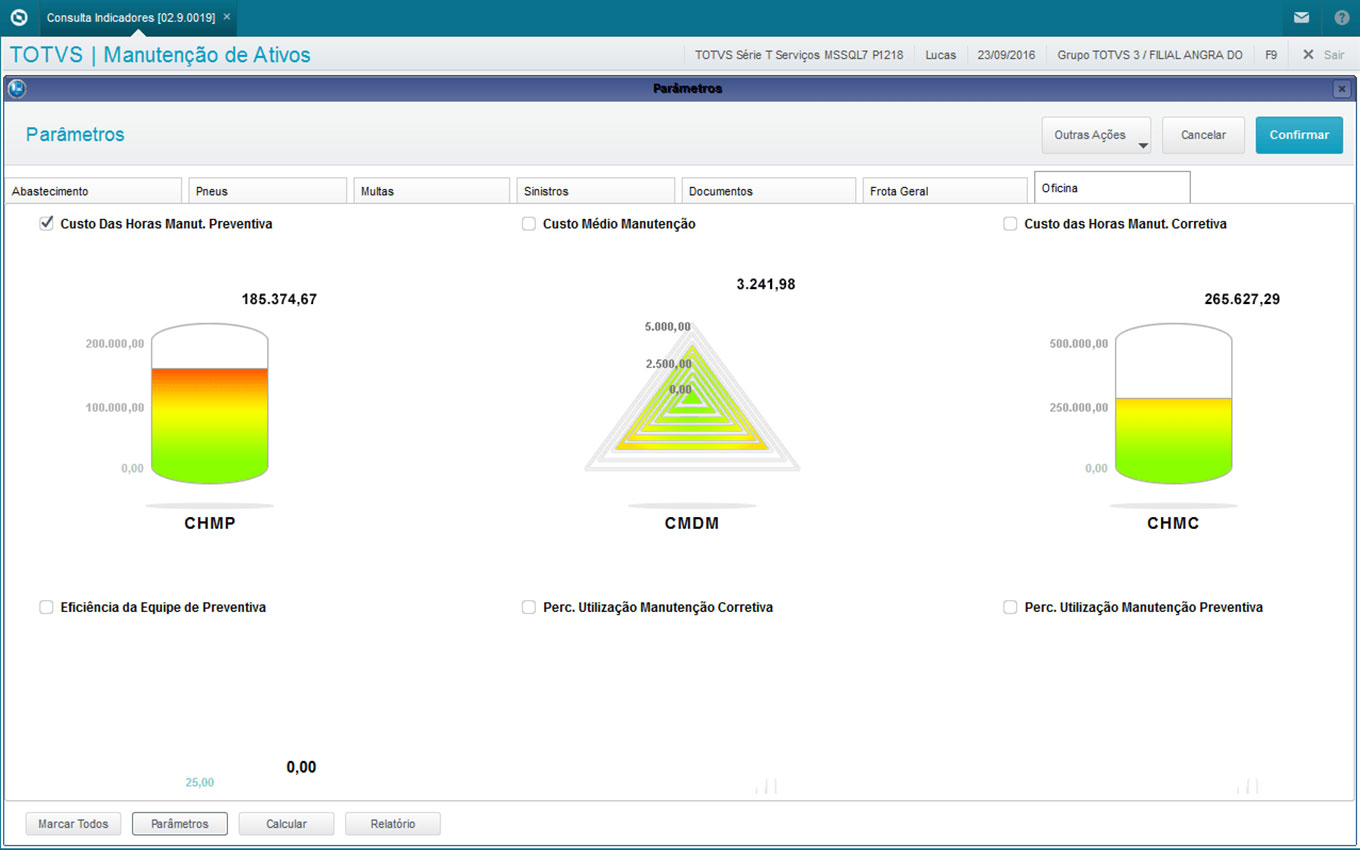The width and height of the screenshot is (1360, 850).
Task: Select the Frota Geral tab
Action: 944,191
